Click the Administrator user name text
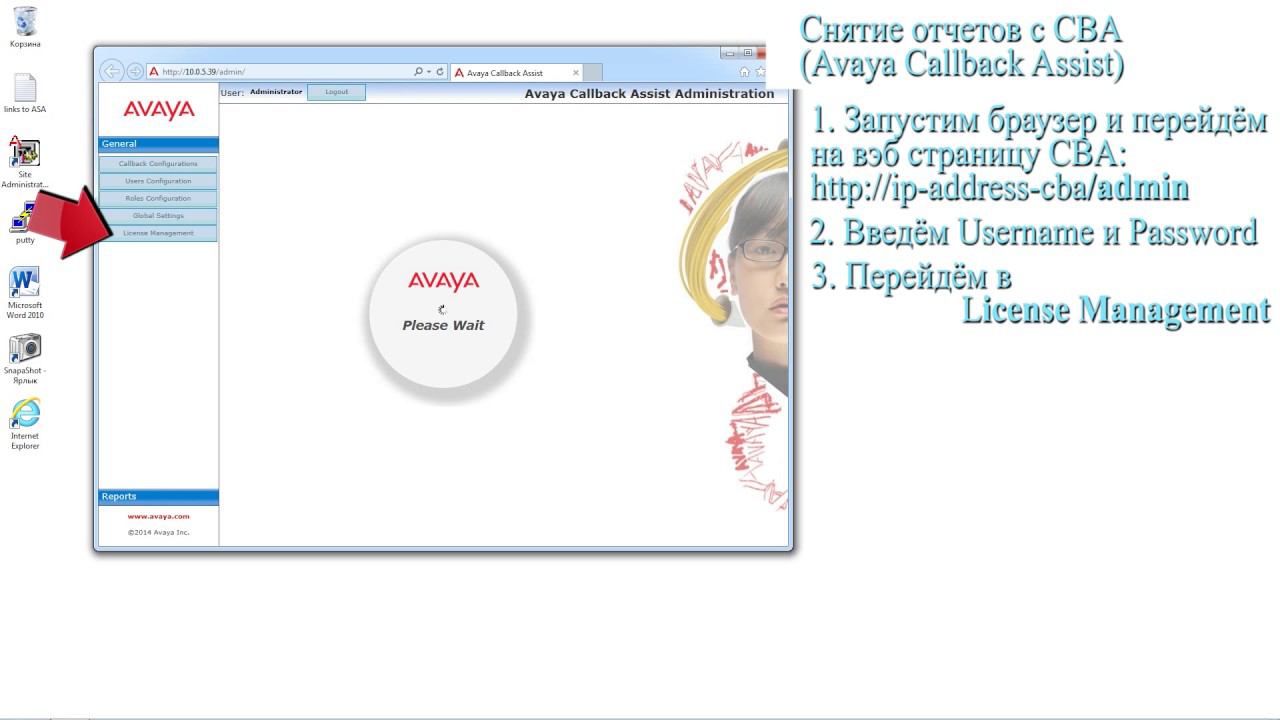This screenshot has width=1280, height=720. pyautogui.click(x=276, y=92)
